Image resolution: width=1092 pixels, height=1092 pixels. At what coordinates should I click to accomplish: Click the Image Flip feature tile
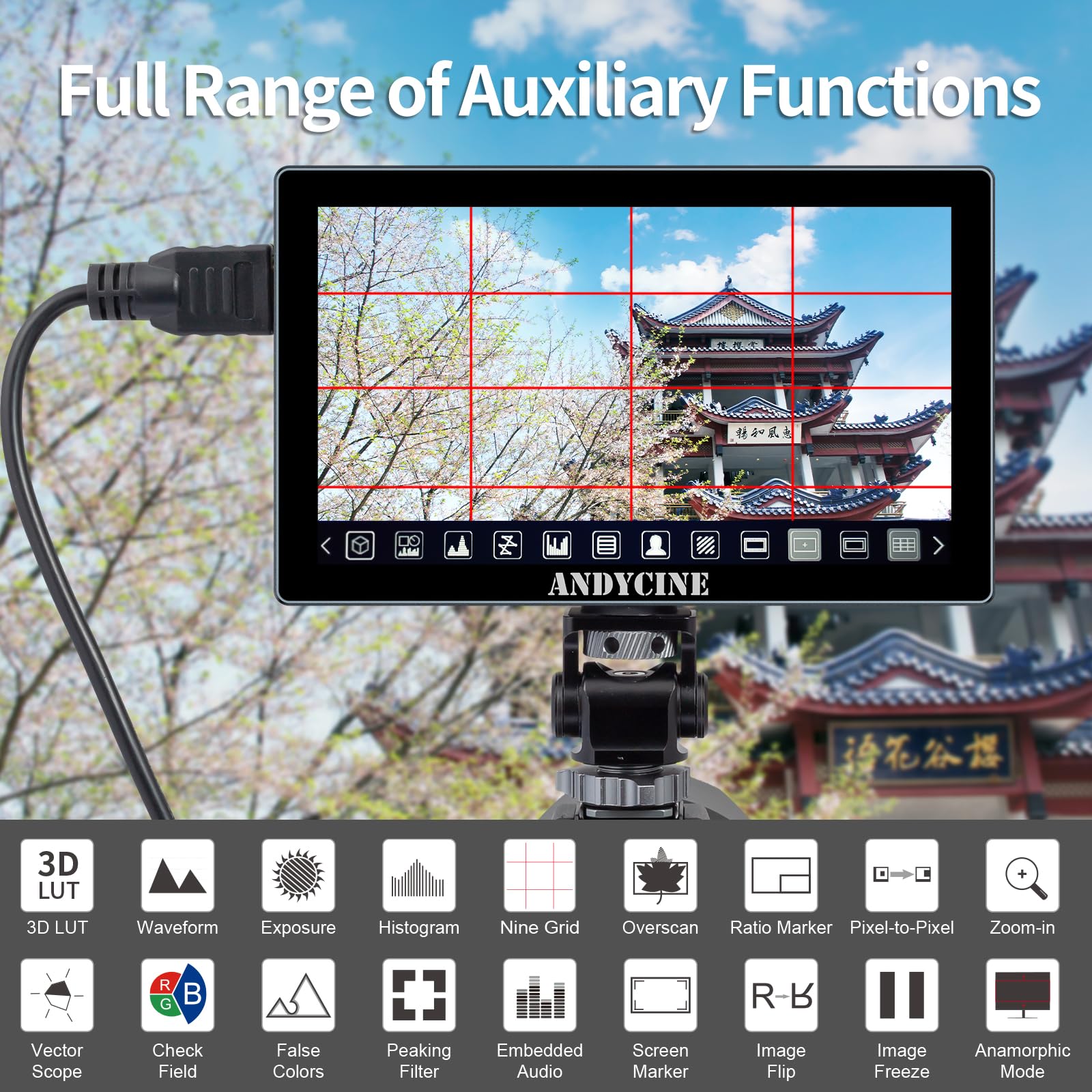pyautogui.click(x=781, y=995)
